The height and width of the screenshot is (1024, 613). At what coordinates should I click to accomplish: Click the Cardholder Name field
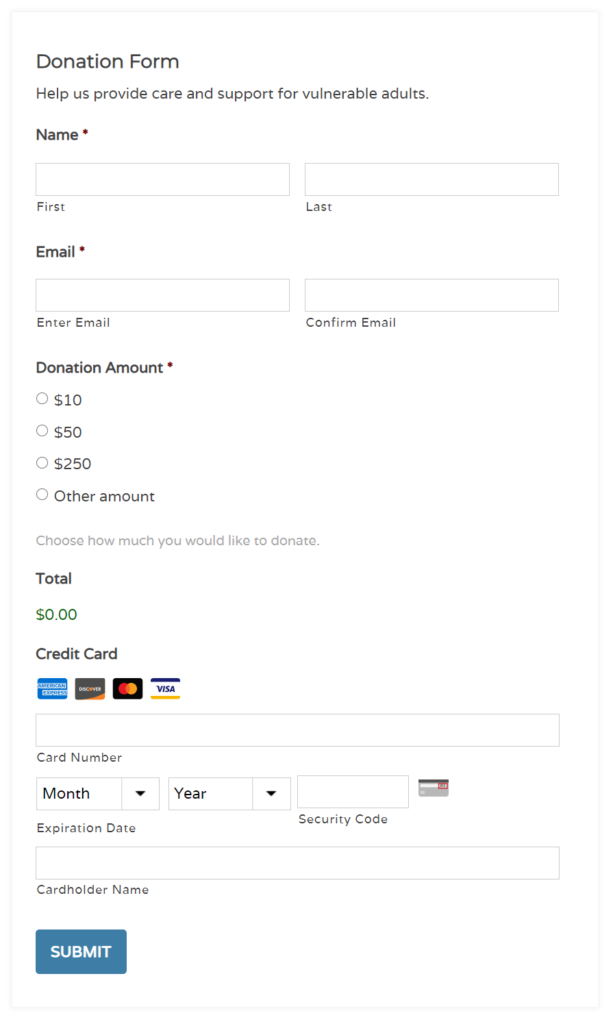(x=297, y=862)
